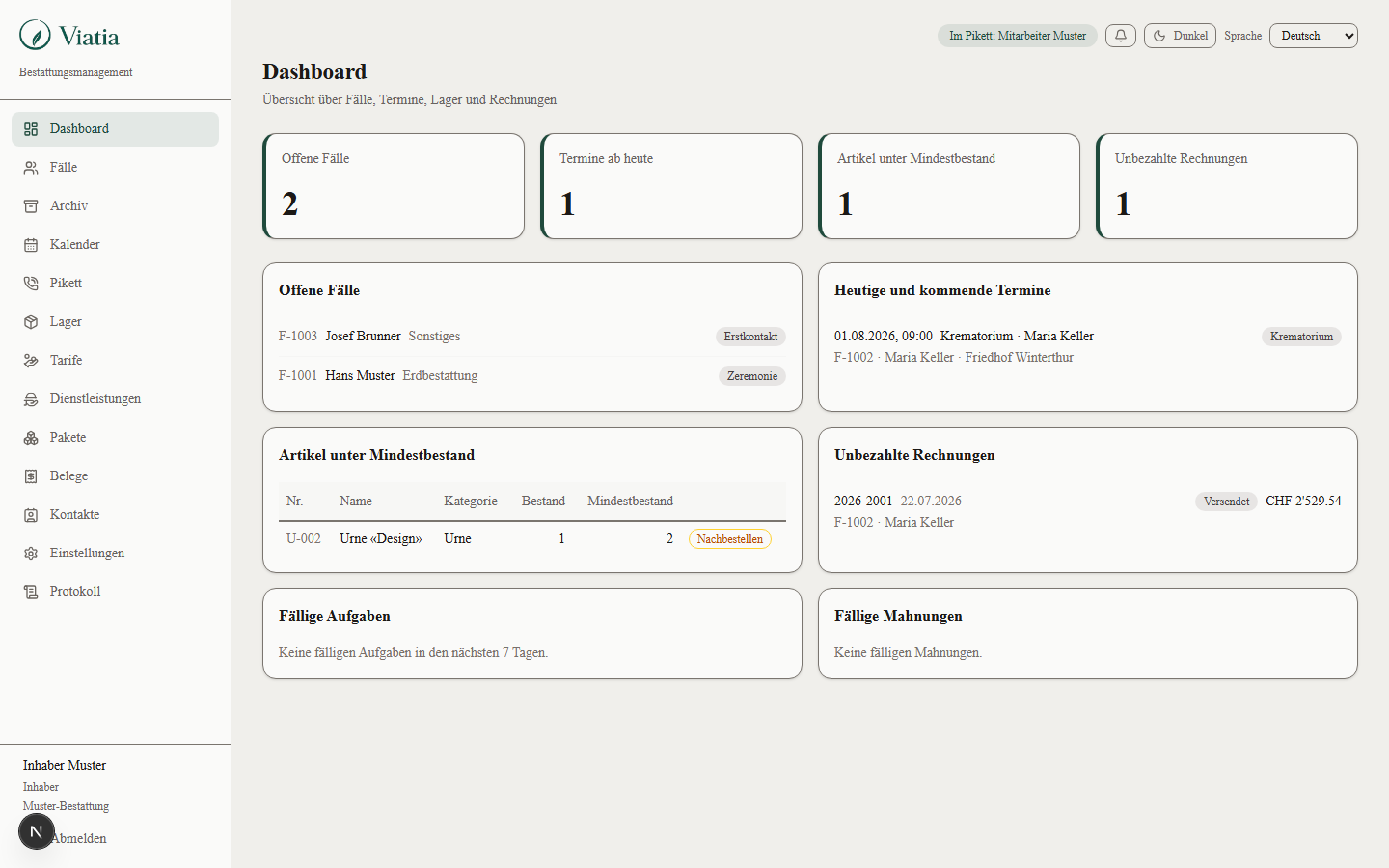The height and width of the screenshot is (868, 1389).
Task: Open the Kalender page
Action: 116,245
